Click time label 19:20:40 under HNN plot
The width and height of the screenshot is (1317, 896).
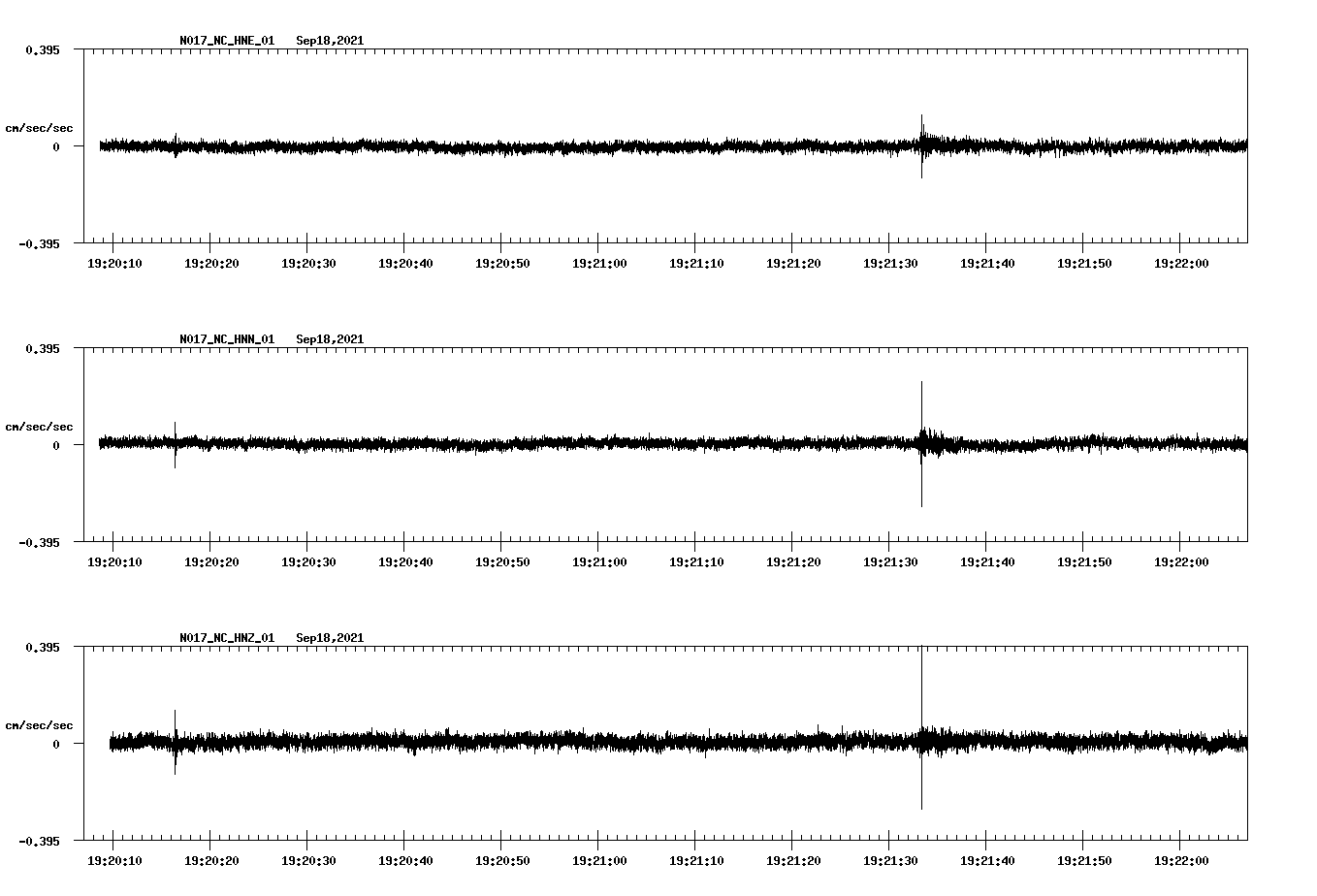pos(405,562)
